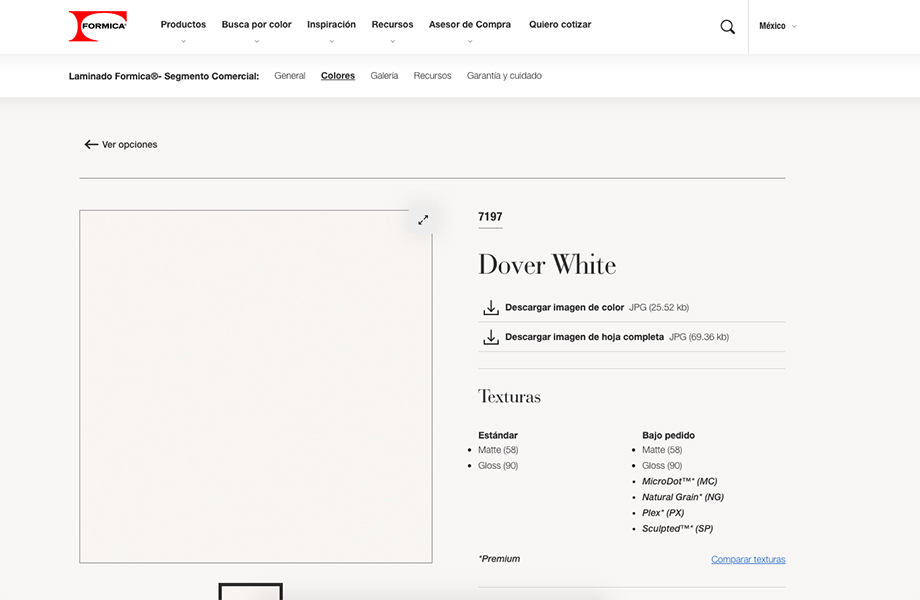
Task: Open the México country dropdown
Action: coord(777,26)
